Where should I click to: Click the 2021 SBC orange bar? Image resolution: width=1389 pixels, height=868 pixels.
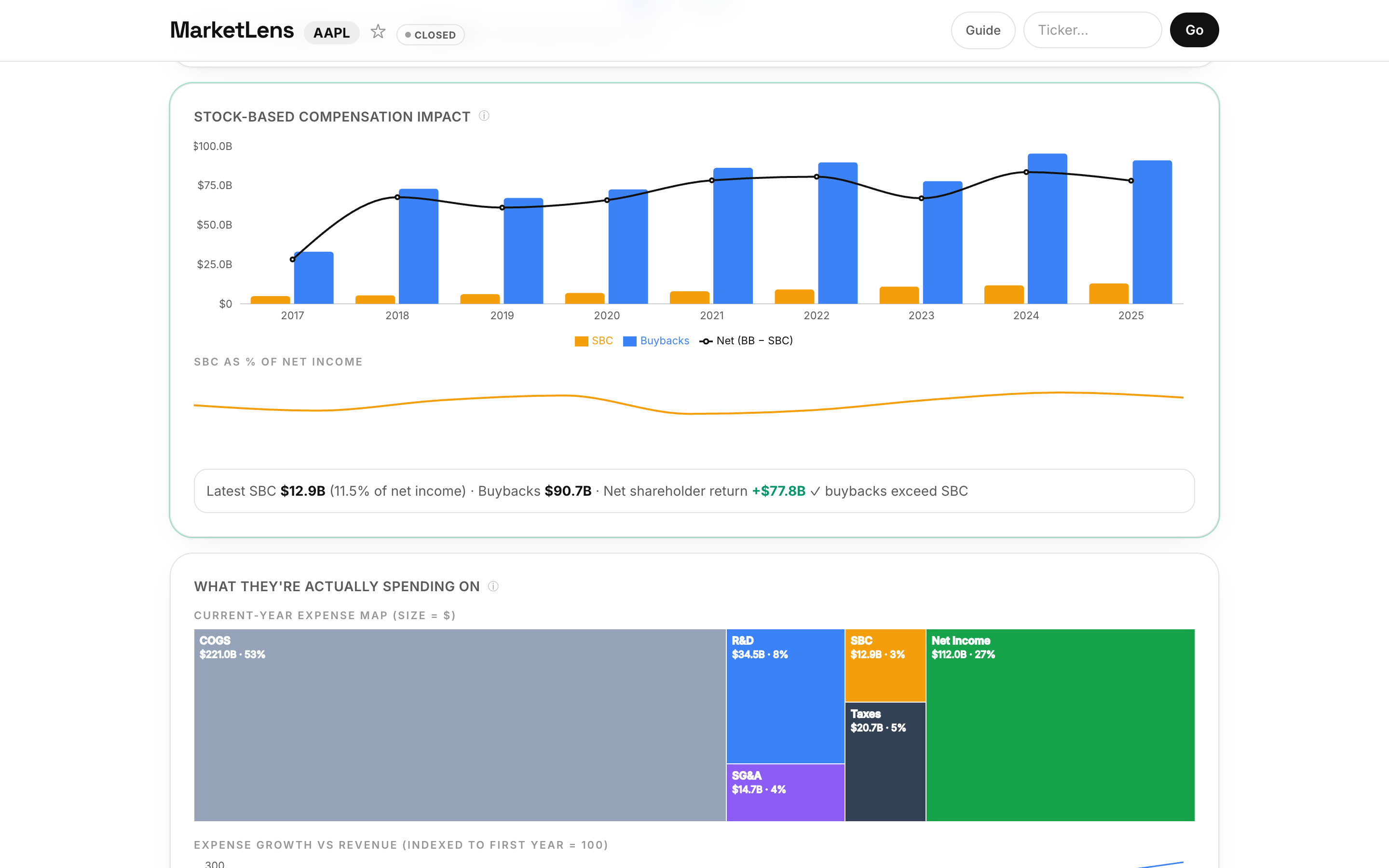(x=689, y=298)
